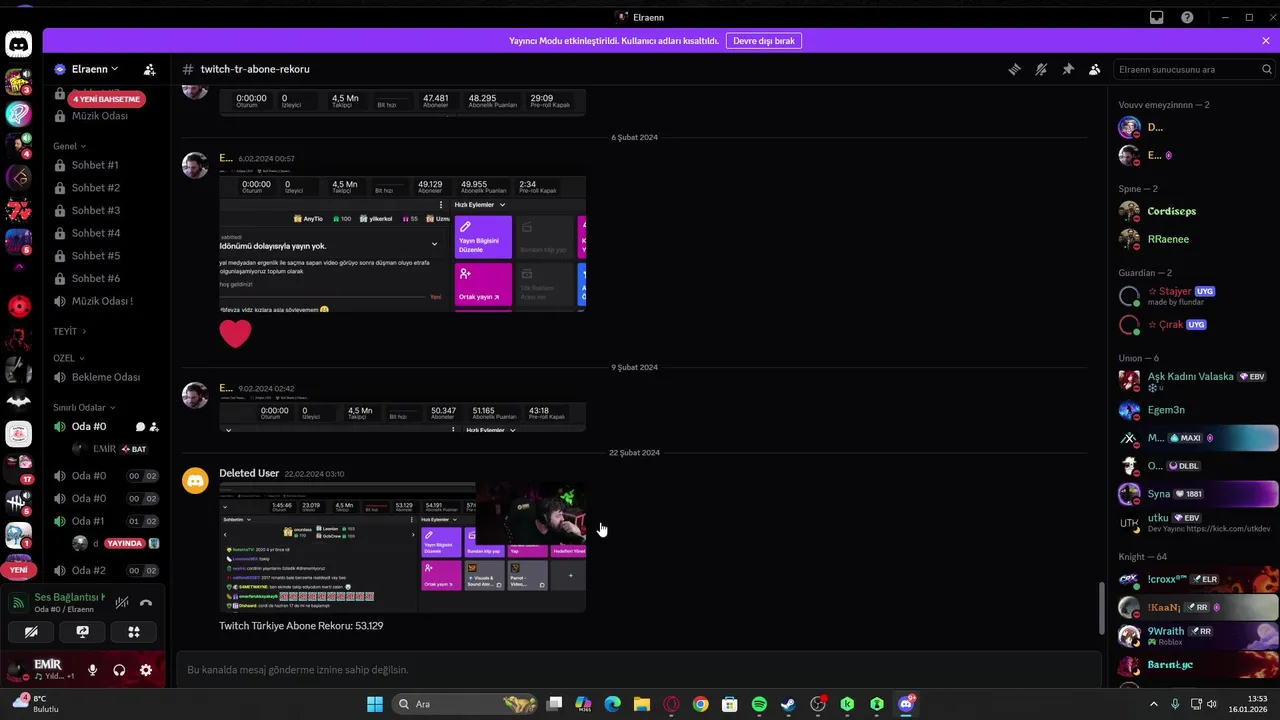Toggle the camera button in voice panel

(x=31, y=632)
